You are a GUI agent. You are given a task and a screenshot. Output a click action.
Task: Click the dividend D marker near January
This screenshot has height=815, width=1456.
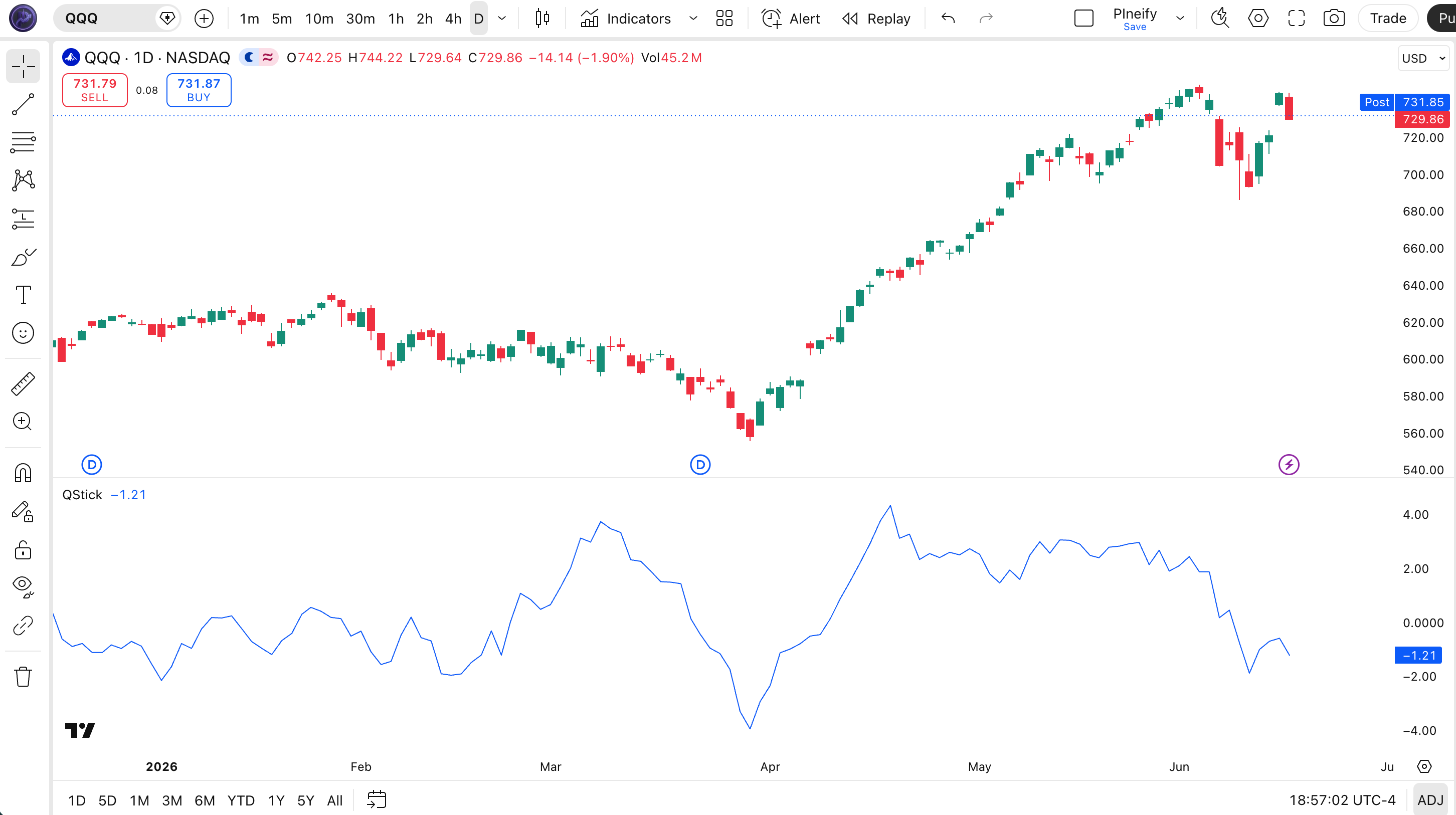tap(92, 465)
